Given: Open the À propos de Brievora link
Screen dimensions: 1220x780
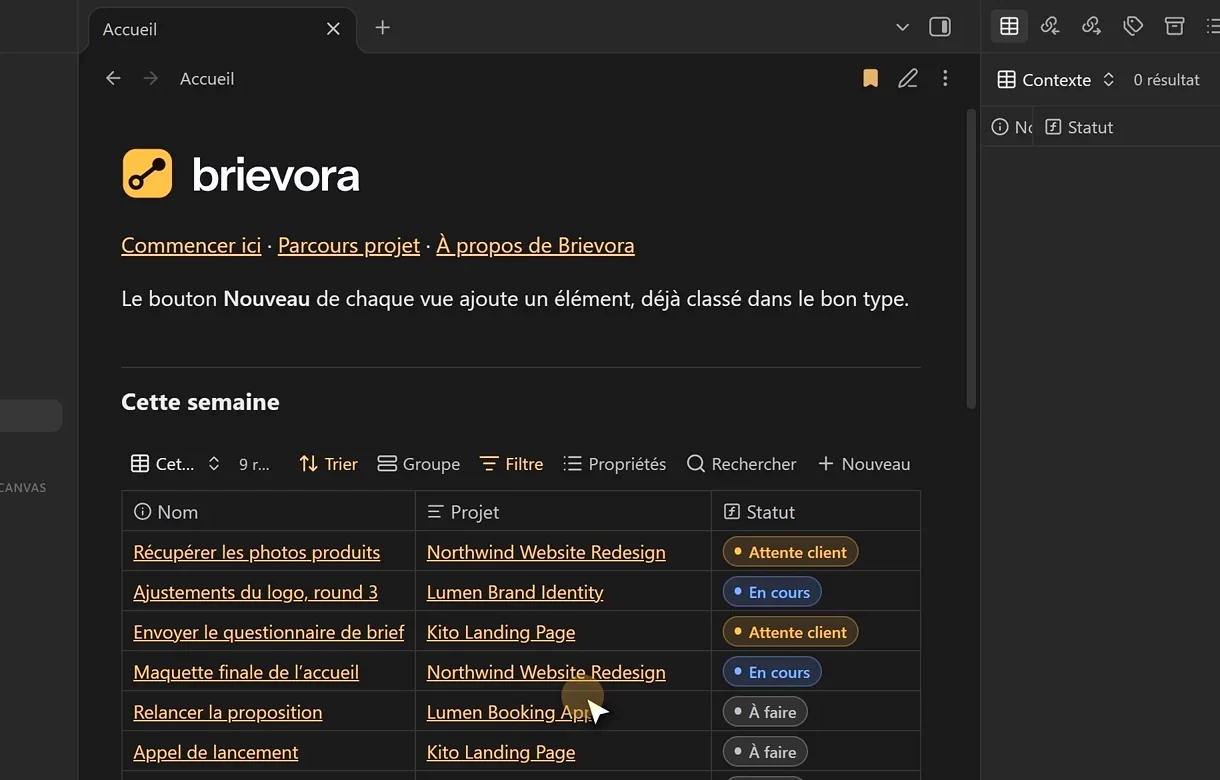Looking at the screenshot, I should pos(535,245).
